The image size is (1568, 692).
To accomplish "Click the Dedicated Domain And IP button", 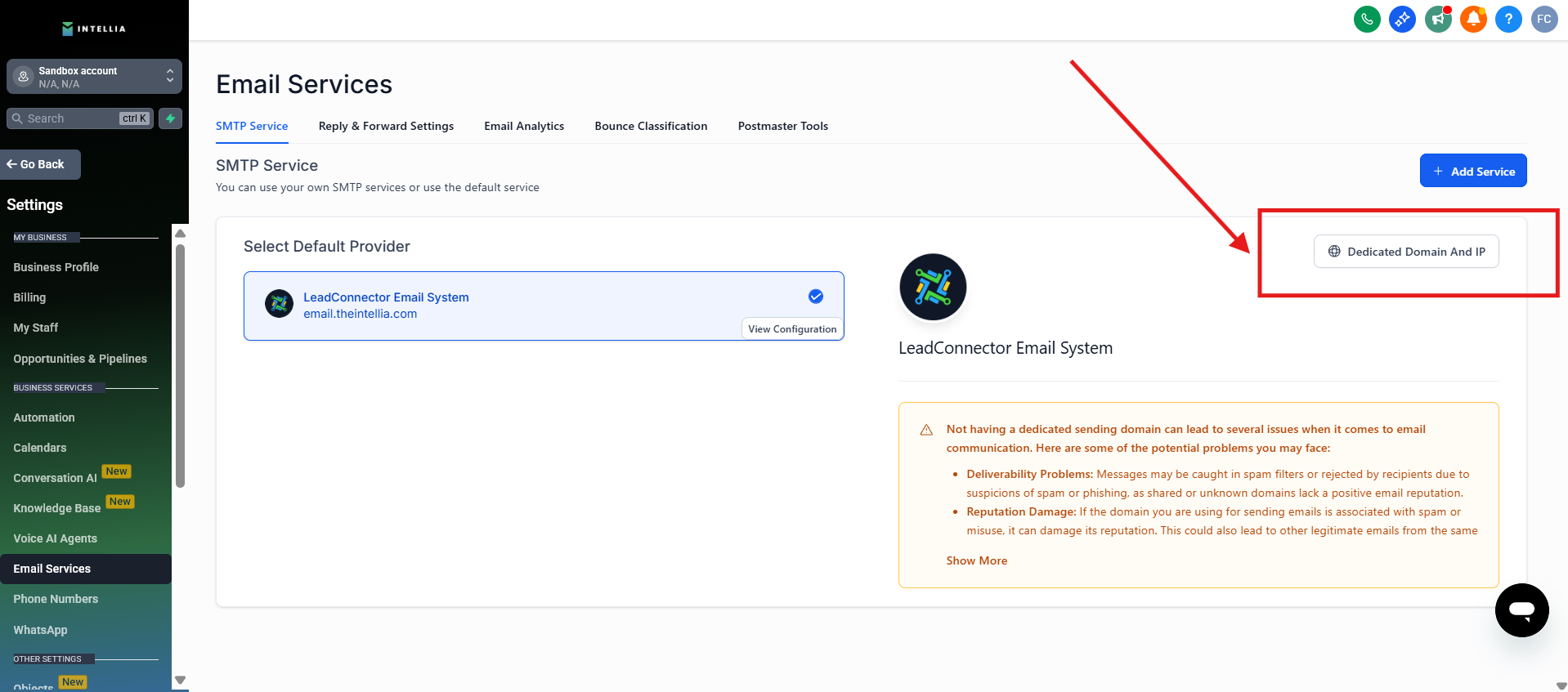I will tap(1406, 252).
